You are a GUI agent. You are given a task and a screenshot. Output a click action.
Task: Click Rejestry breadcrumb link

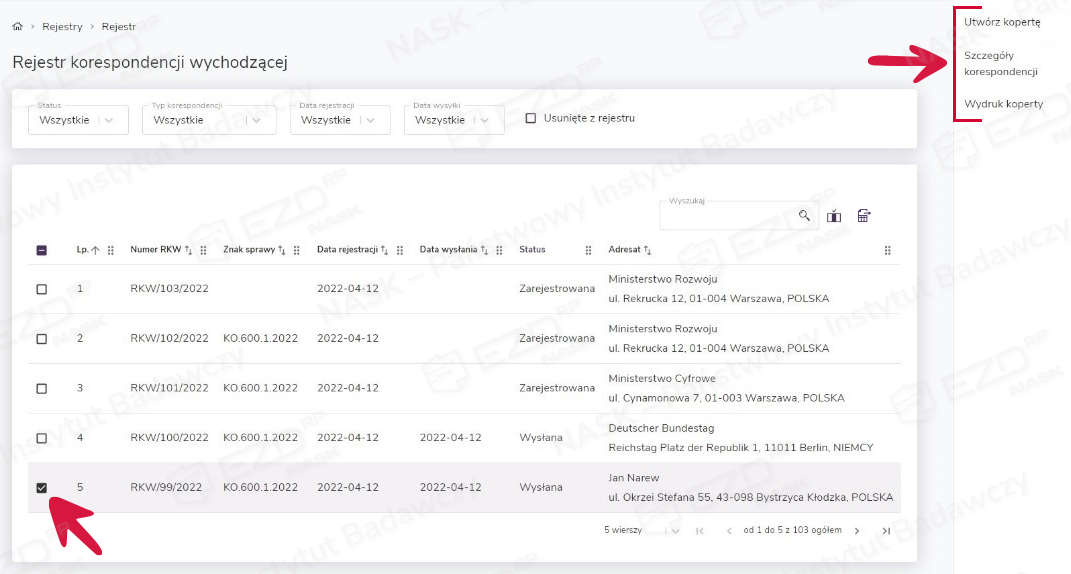tap(62, 27)
